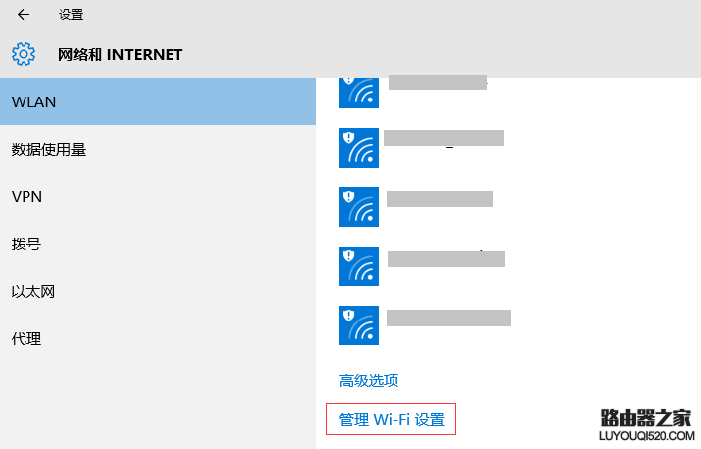Choose the middle (third) Wi-Fi network icon
This screenshot has width=701, height=449.
point(359,206)
